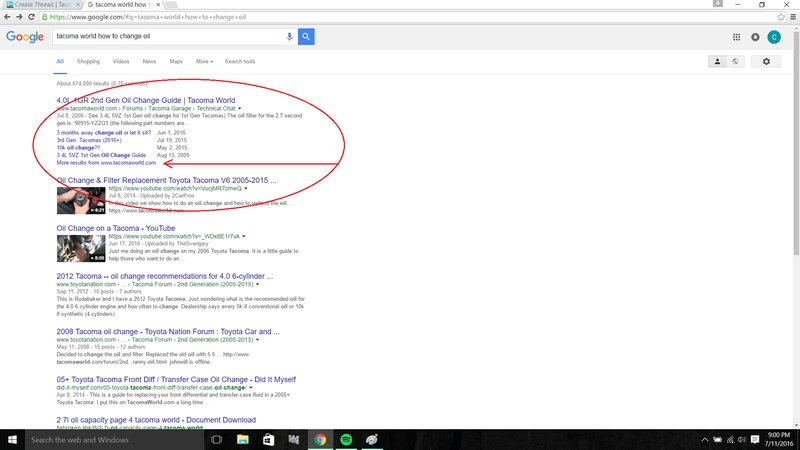
Task: Open '3.4L 5VZ 1st Gen Oil Change Guide'
Action: click(x=101, y=155)
